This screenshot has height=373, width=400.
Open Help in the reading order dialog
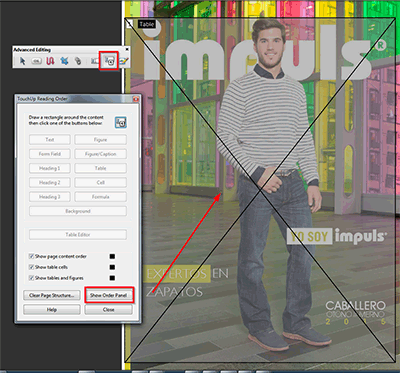click(52, 310)
